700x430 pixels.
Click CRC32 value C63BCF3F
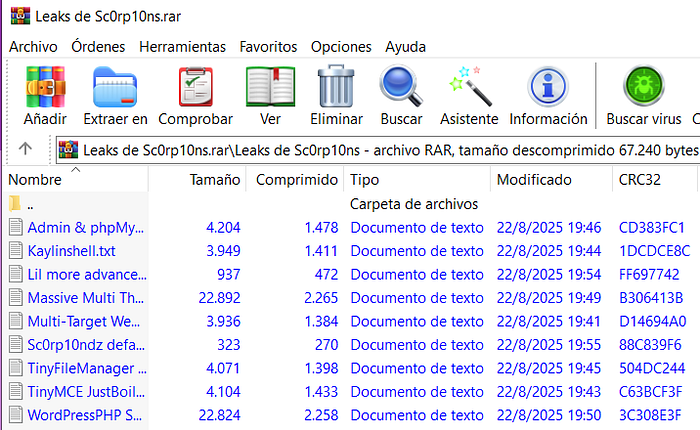(650, 392)
